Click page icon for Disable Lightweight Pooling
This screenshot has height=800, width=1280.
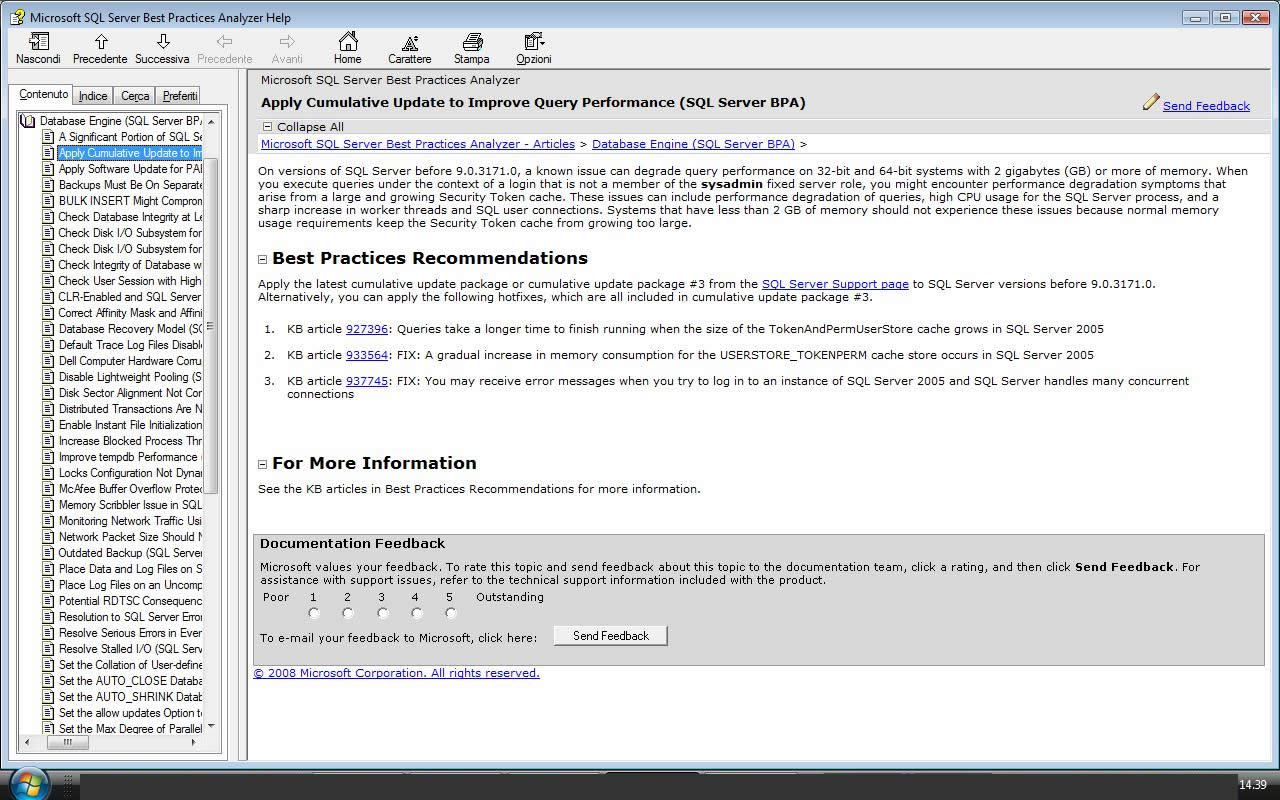[48, 377]
